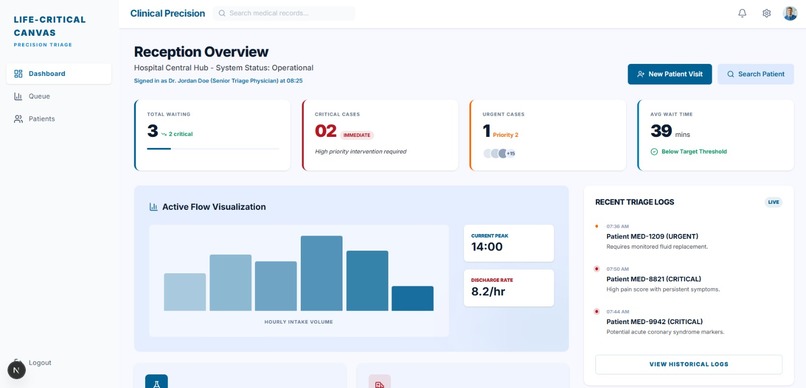Click the first lightest bar in intake chart
The image size is (806, 388).
185,292
